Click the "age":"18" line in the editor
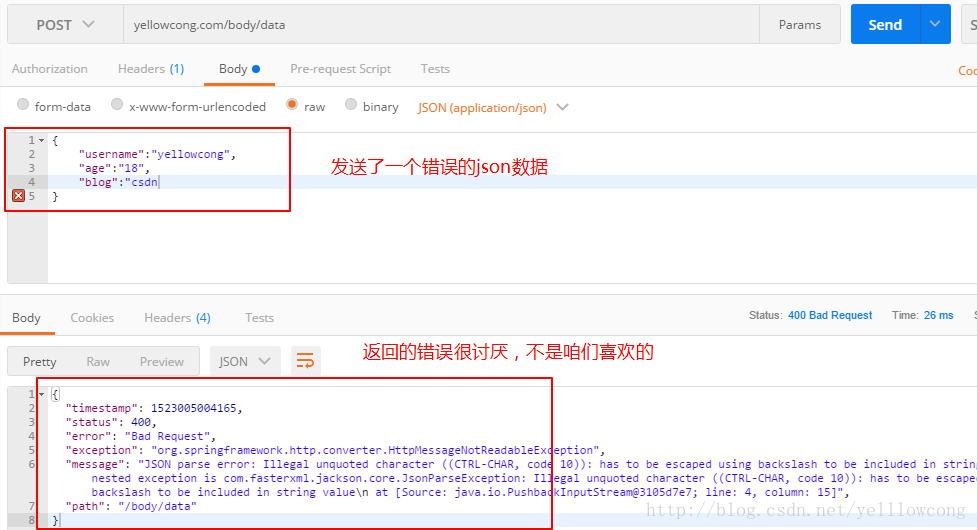 tap(114, 168)
